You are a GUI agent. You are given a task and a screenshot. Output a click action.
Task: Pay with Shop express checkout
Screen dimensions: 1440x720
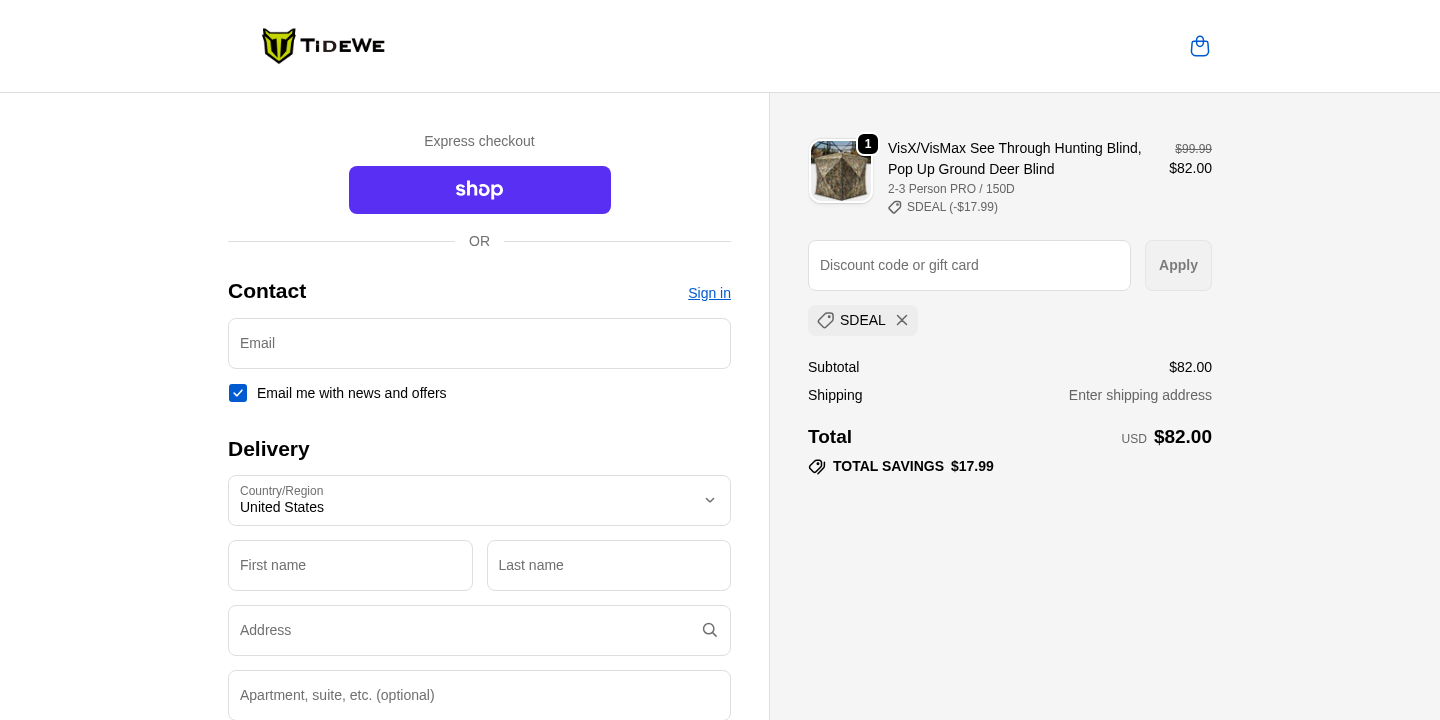click(x=480, y=190)
